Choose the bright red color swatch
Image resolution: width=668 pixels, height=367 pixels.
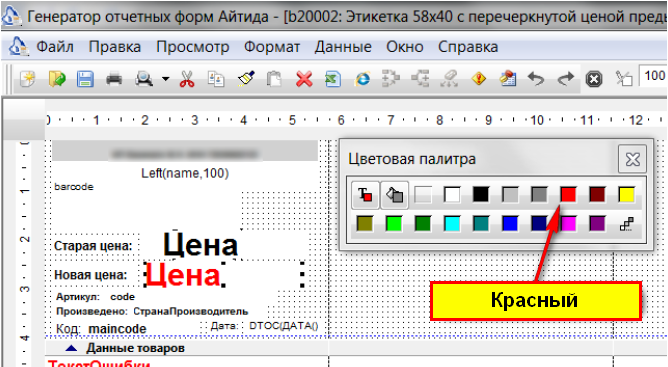568,195
